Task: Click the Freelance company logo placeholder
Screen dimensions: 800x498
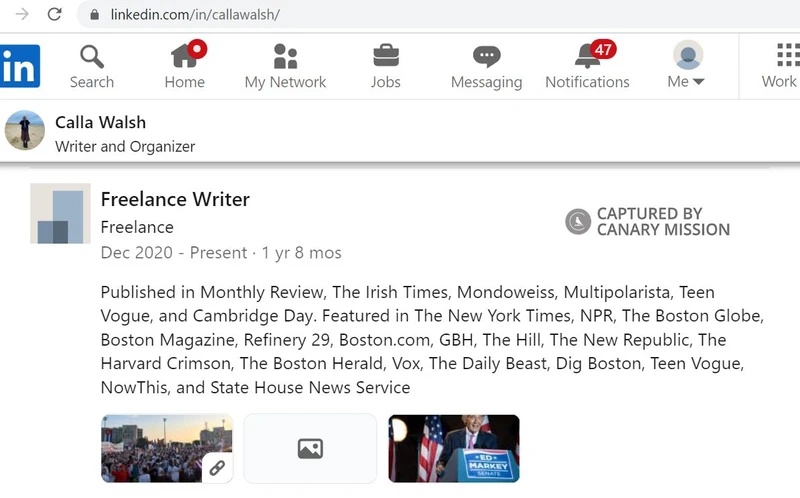Action: click(60, 213)
